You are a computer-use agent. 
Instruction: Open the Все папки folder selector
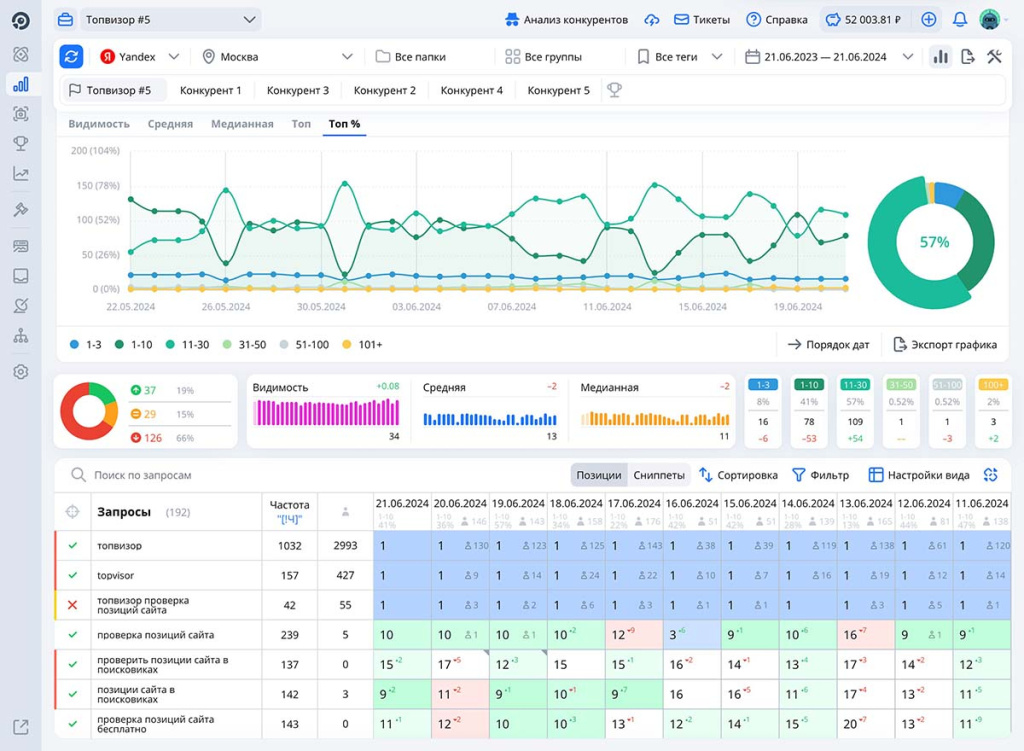[410, 57]
